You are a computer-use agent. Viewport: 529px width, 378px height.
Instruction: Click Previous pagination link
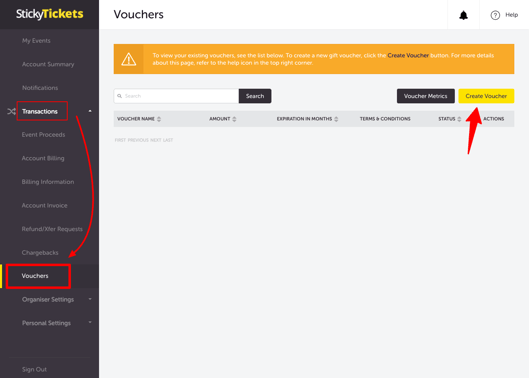[x=138, y=140]
